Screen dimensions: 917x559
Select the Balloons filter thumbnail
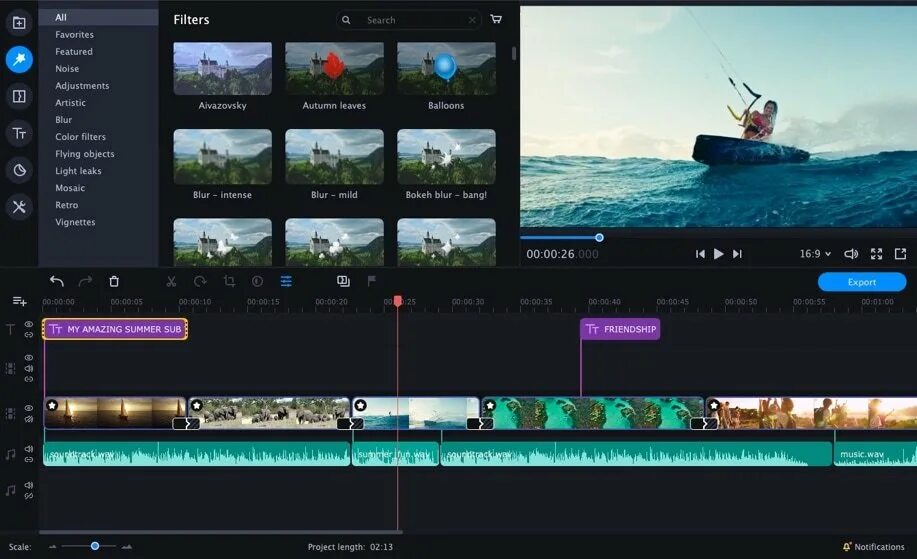[x=446, y=68]
